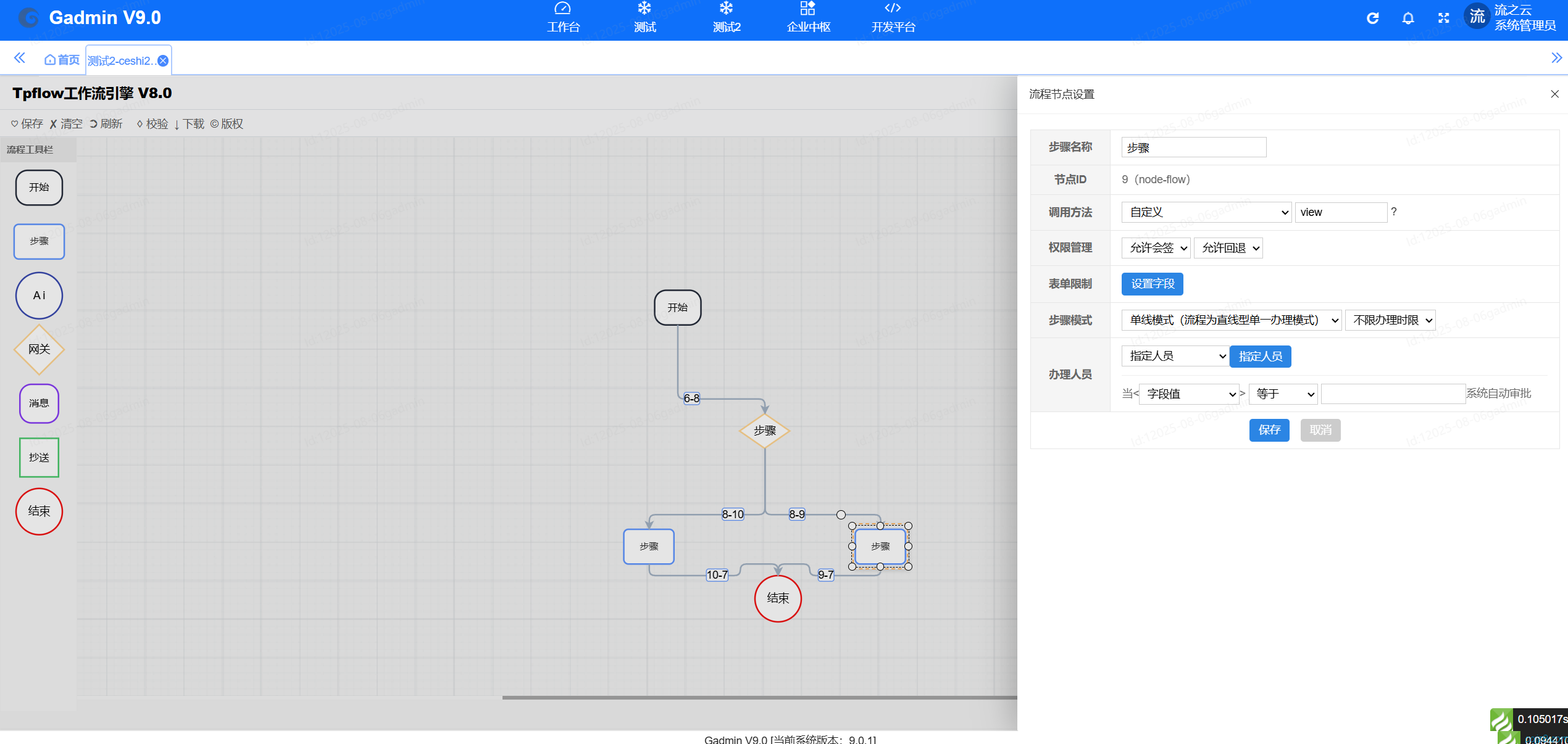Screen dimensions: 1568x744
Task: Switch to the 首页 tab
Action: [62, 60]
